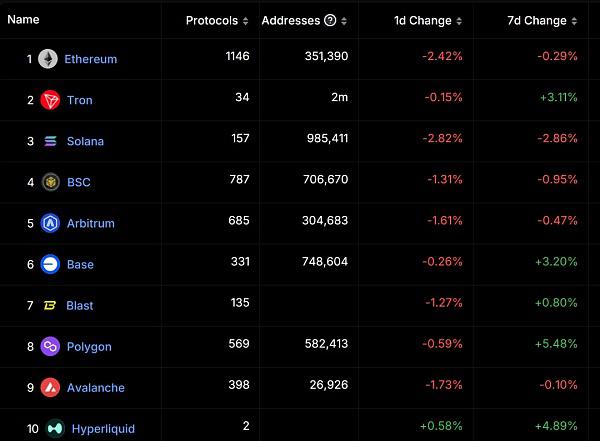Click the Avalanche chain logo icon
Viewport: 600px width, 441px height.
click(50, 387)
